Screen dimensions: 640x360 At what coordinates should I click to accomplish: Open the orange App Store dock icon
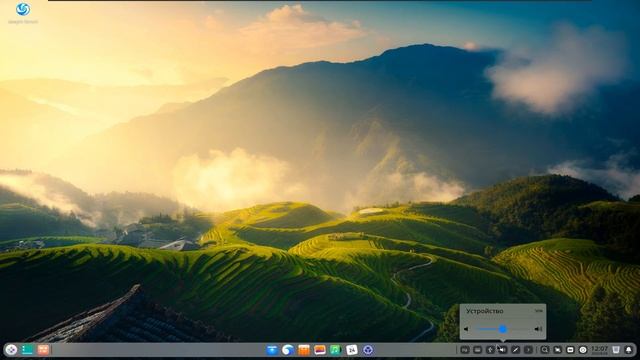[x=304, y=350]
